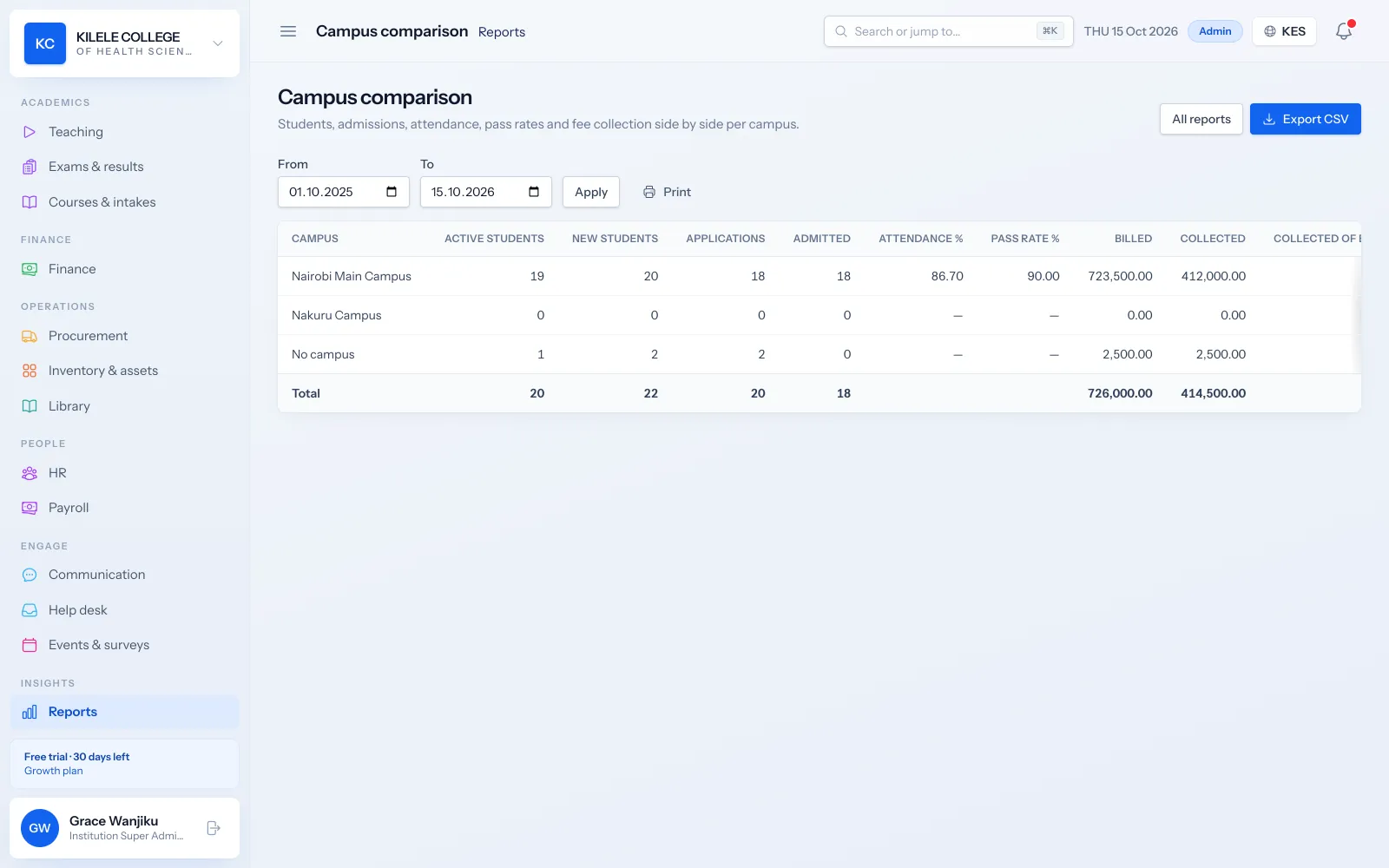Open the Procurement module
1389x868 pixels.
click(124, 336)
